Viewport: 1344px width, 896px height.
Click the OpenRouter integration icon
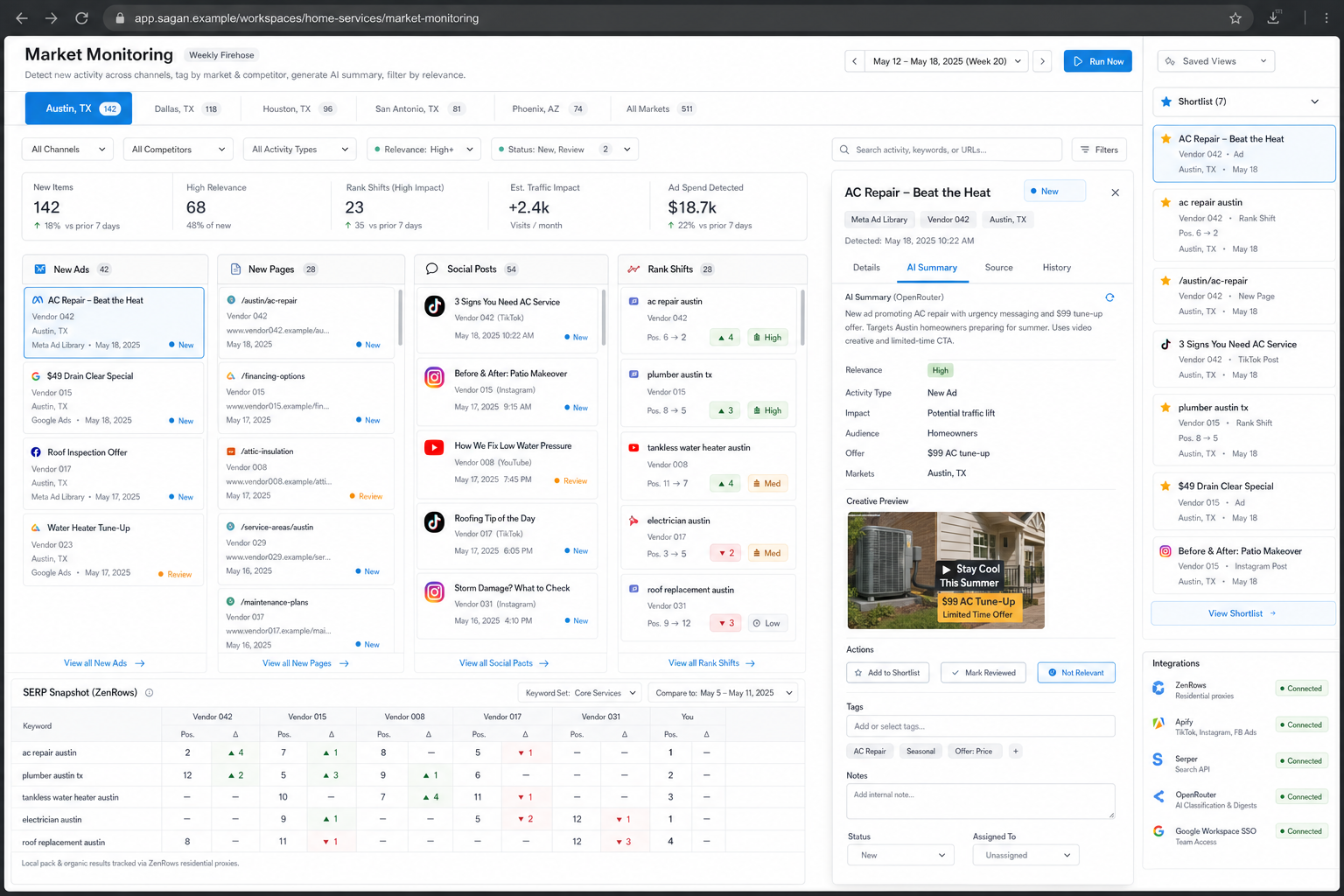pyautogui.click(x=1158, y=796)
